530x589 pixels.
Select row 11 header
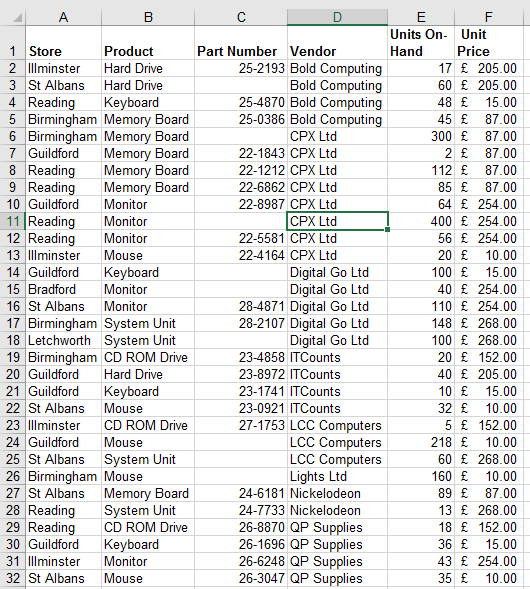tap(12, 221)
